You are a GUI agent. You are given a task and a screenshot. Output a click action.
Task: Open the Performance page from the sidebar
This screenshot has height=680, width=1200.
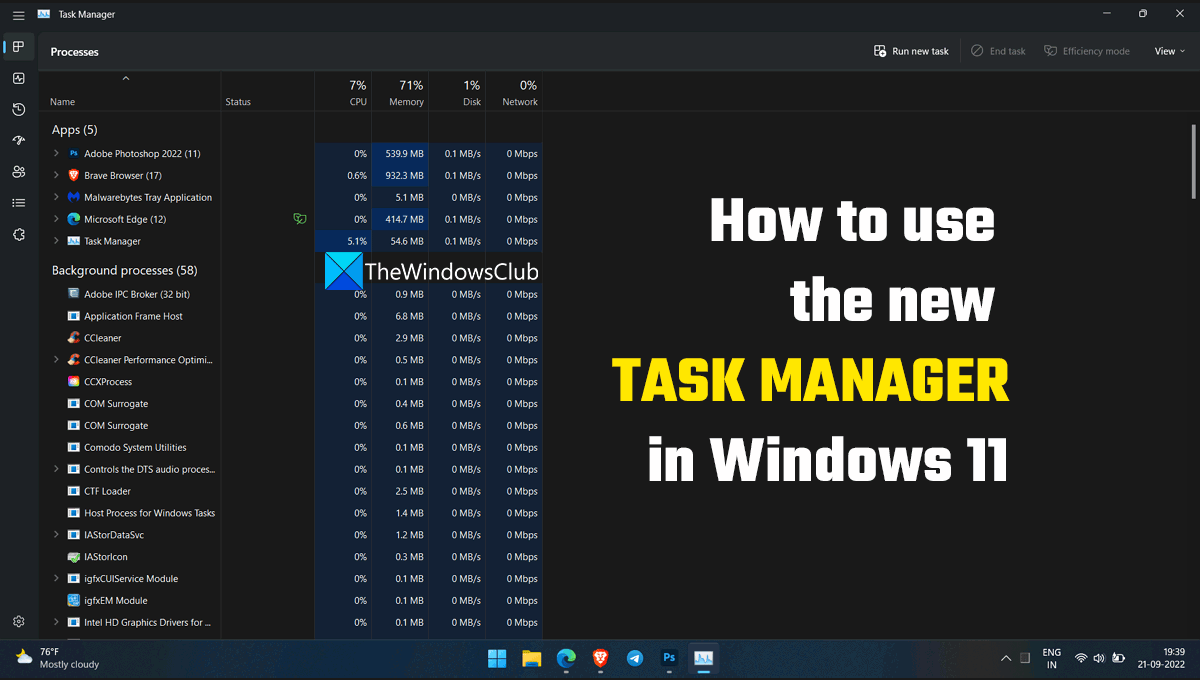18,78
